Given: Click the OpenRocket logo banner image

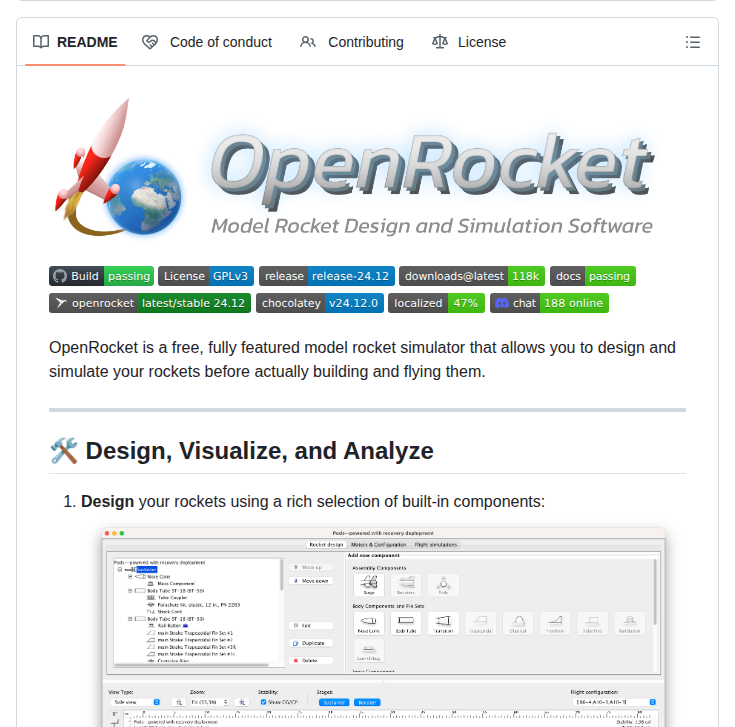Looking at the screenshot, I should pos(354,167).
